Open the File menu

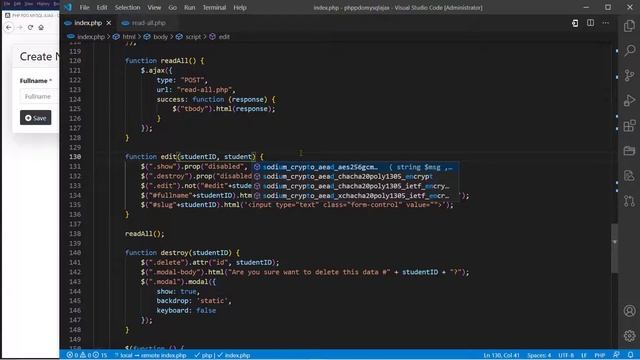[x=84, y=7]
